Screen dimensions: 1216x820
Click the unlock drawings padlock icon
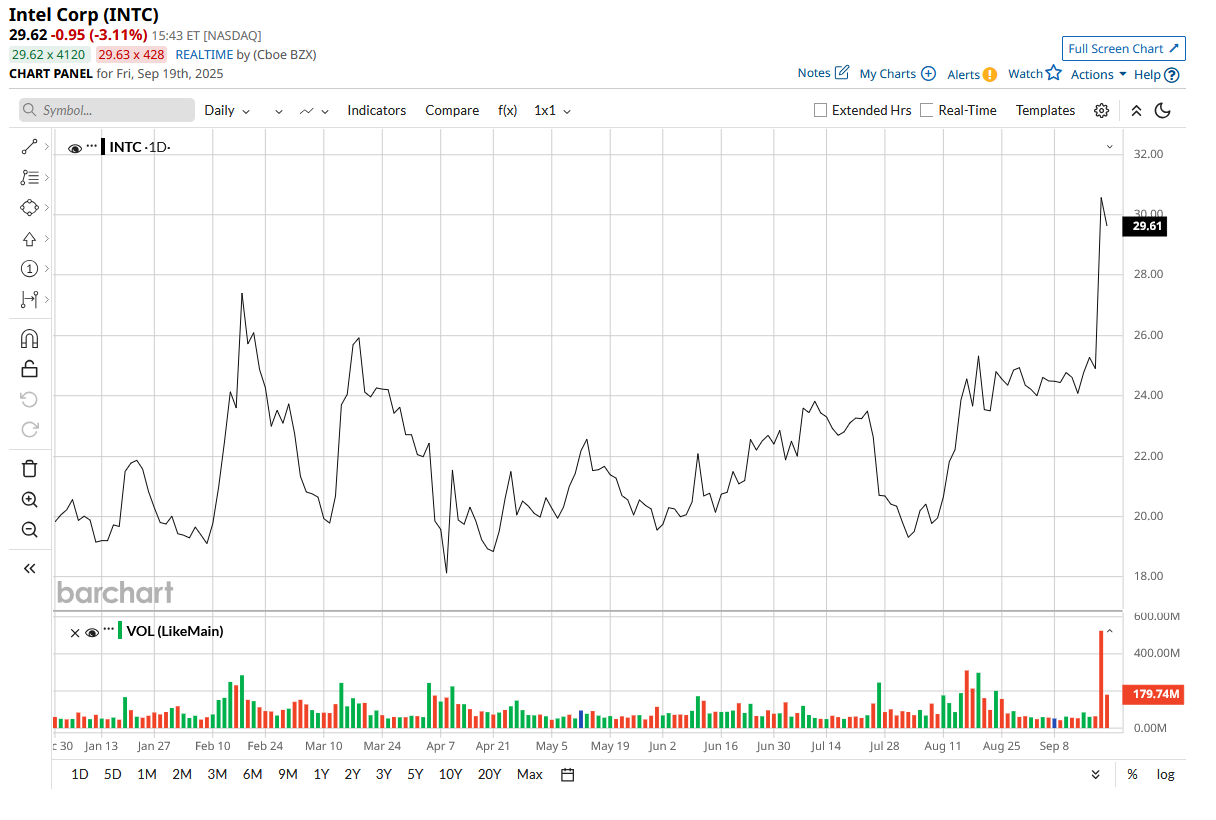click(29, 369)
